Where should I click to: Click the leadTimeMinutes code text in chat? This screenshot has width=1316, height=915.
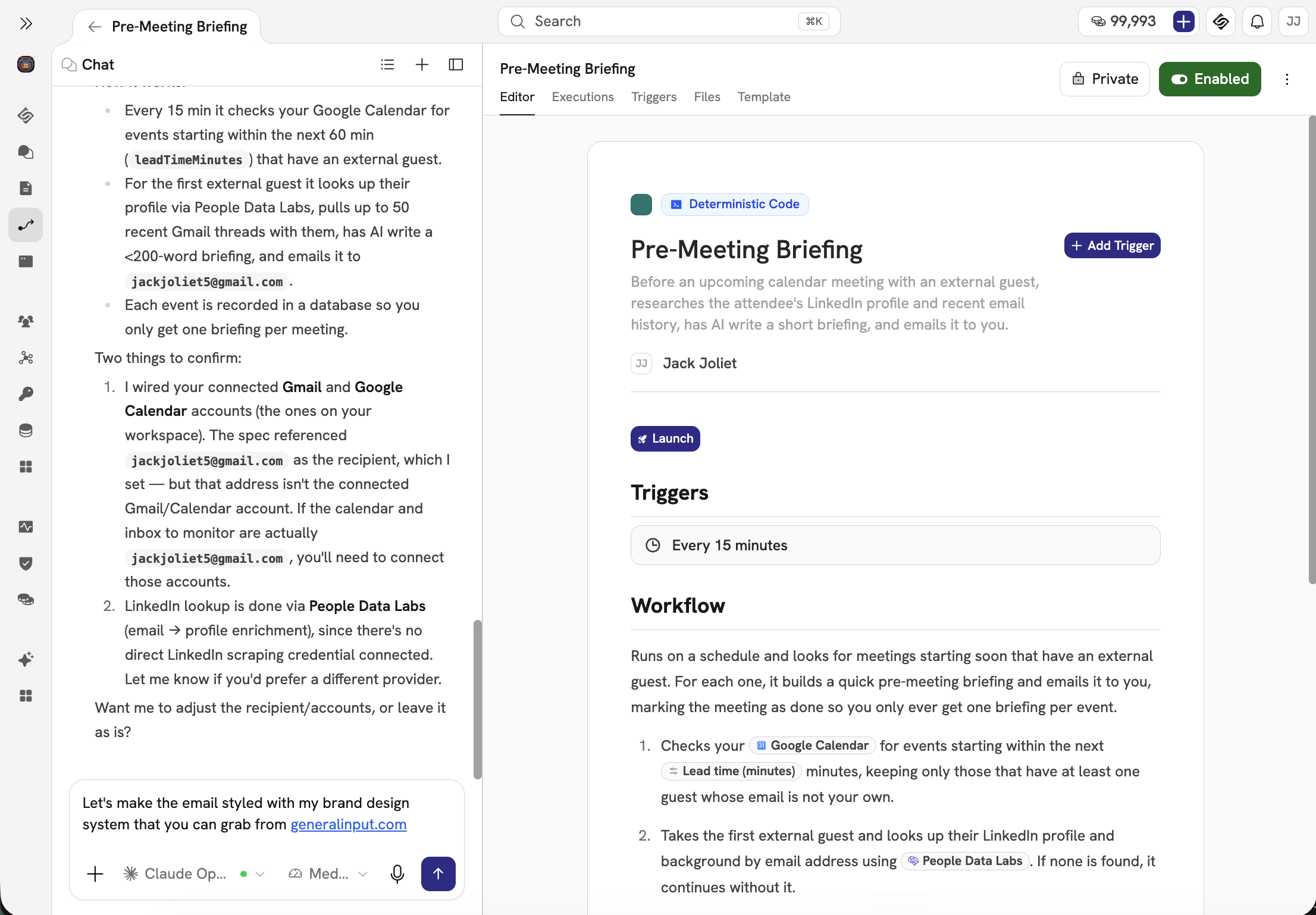click(x=188, y=160)
